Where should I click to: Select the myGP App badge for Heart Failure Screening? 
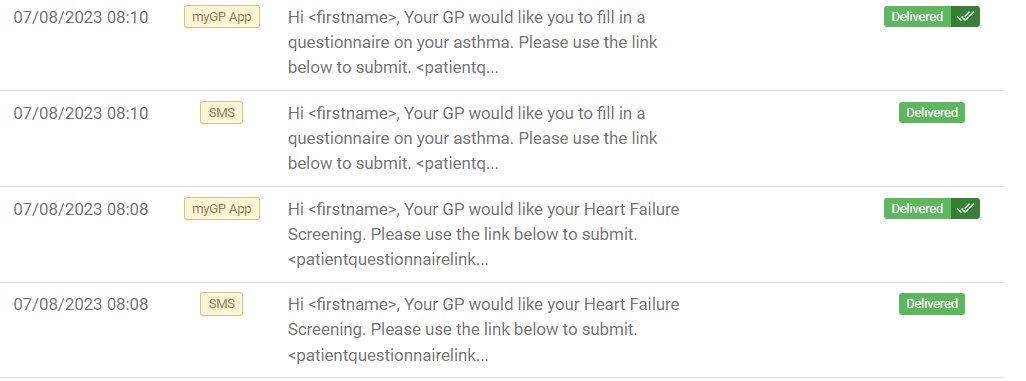[x=222, y=209]
